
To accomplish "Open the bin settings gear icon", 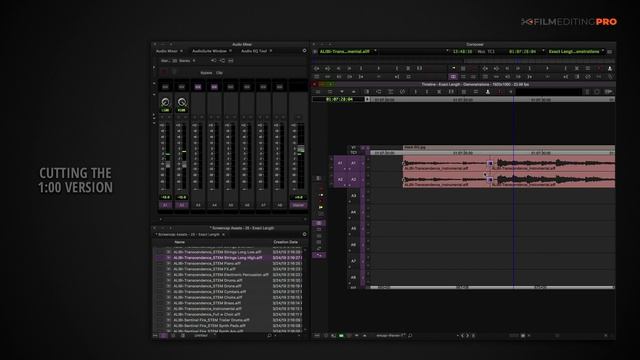I will coord(304,234).
